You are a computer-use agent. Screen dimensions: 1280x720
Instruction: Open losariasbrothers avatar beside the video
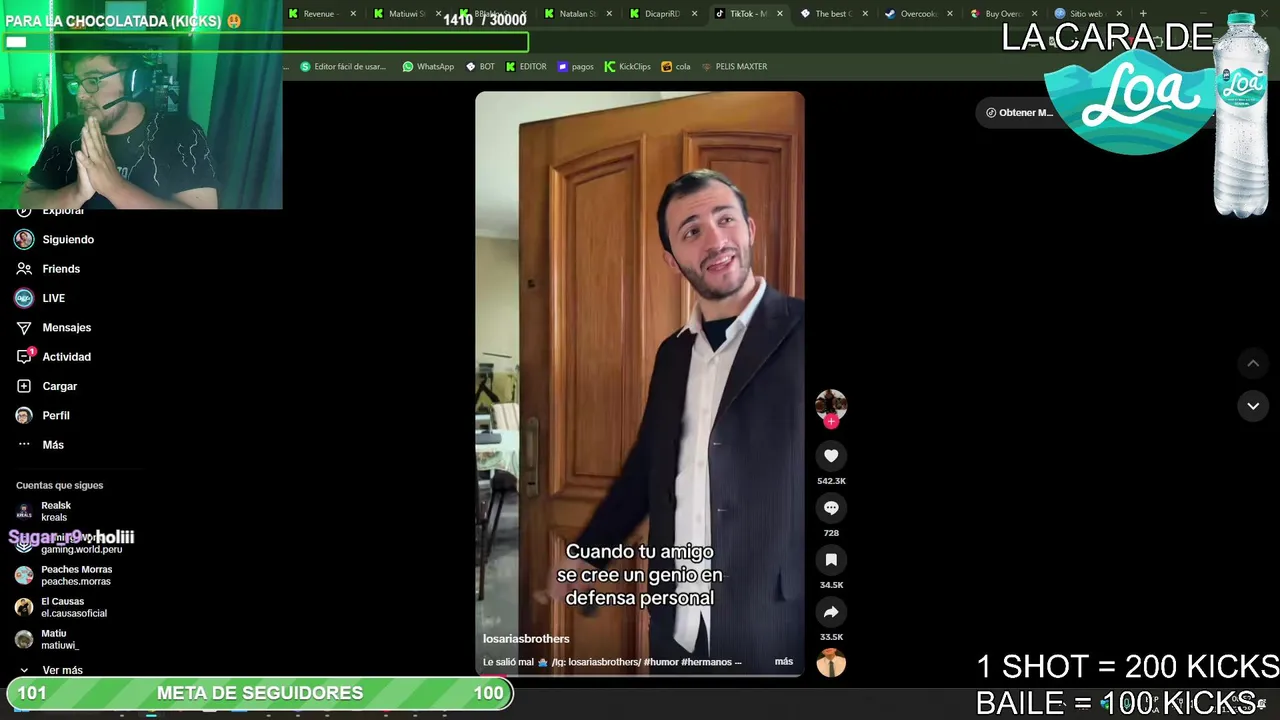[x=831, y=404]
